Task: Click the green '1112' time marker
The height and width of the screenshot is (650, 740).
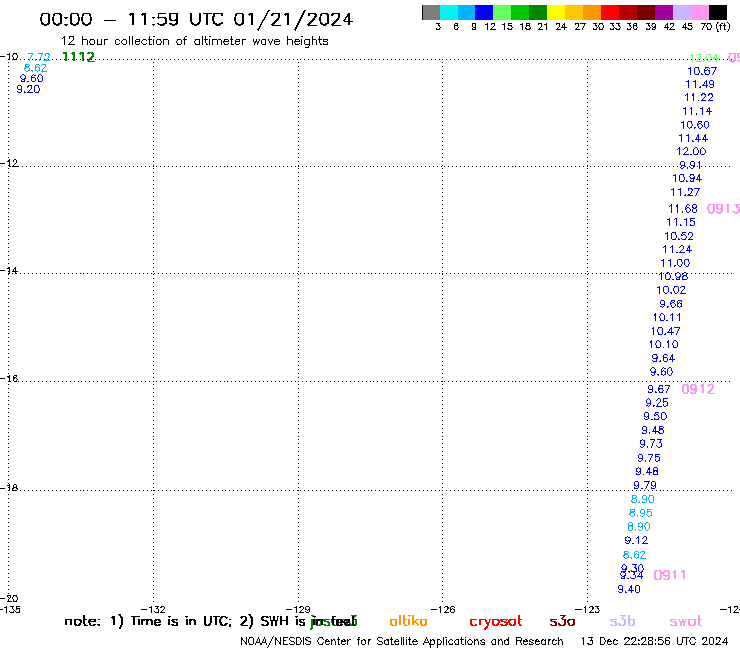Action: coord(79,57)
